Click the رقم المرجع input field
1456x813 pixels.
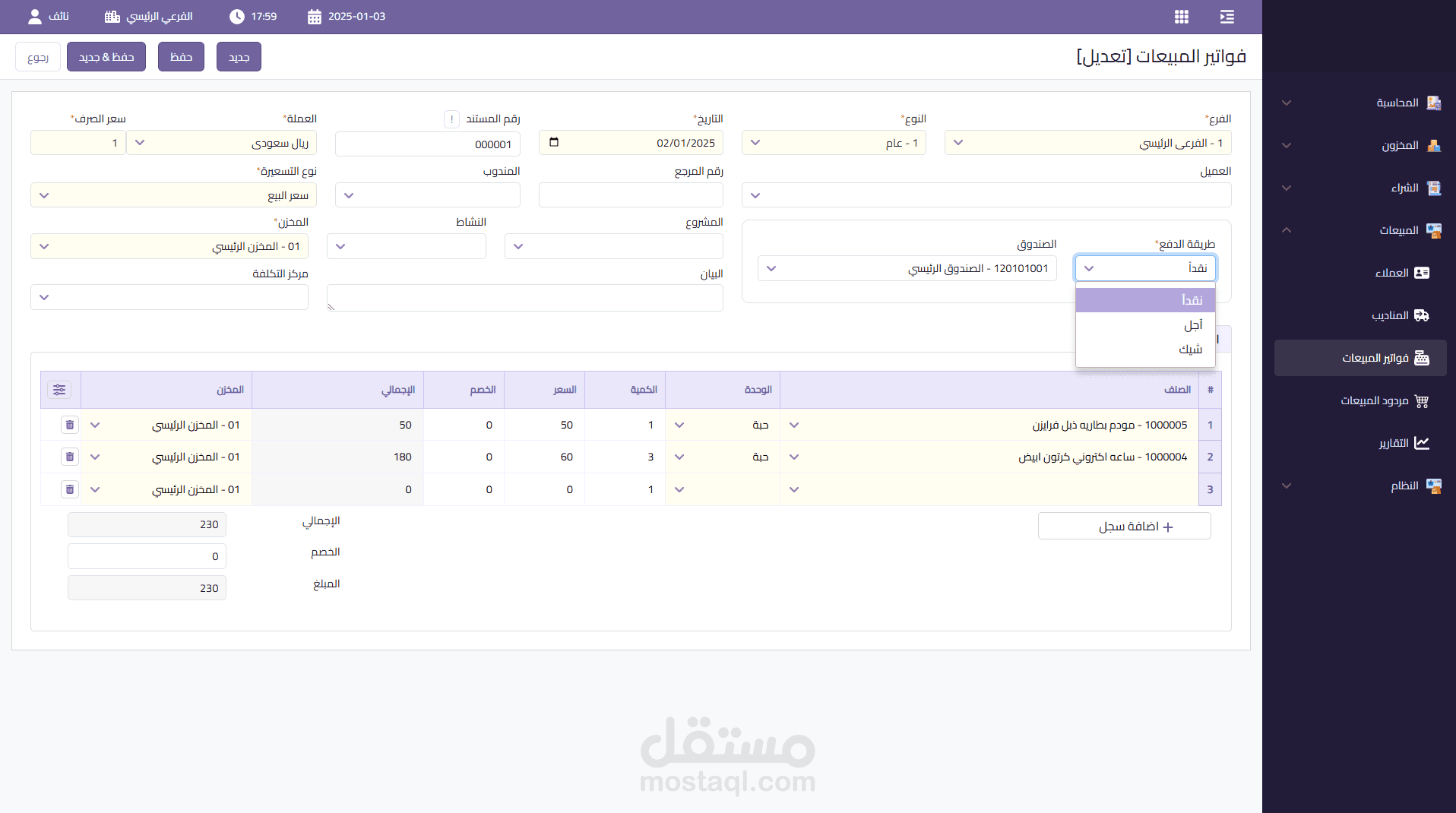631,195
